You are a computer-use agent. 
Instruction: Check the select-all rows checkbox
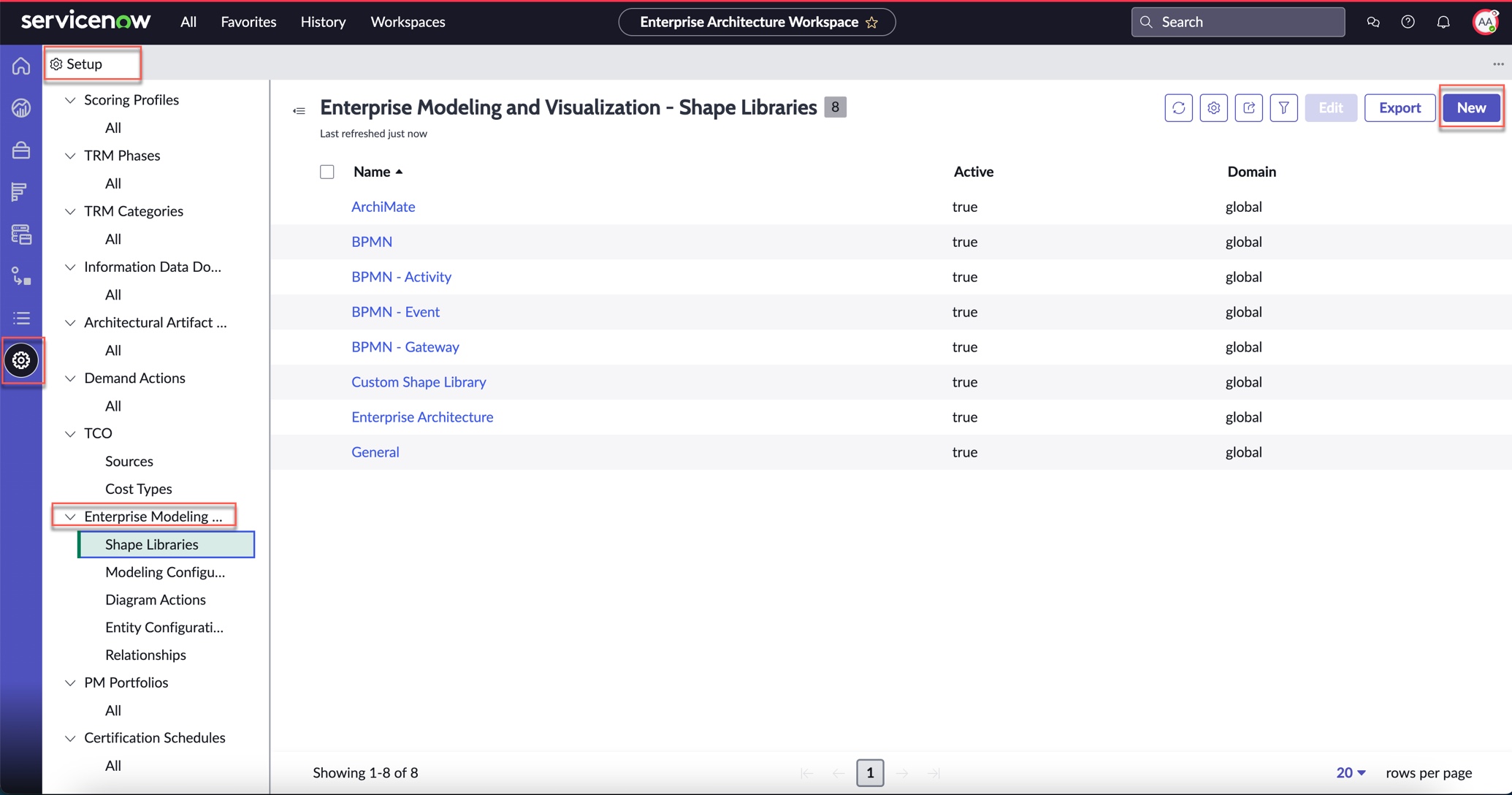coord(327,172)
